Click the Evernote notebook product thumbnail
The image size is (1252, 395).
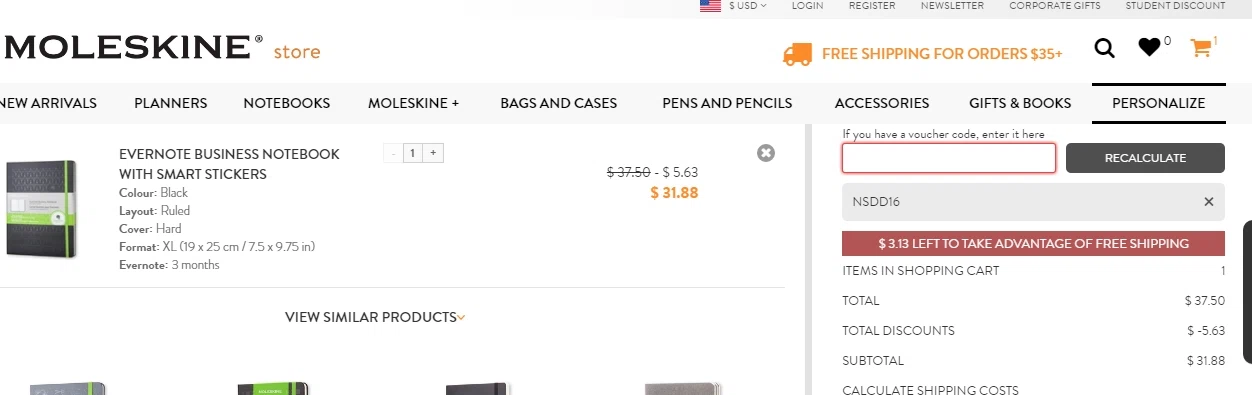click(41, 209)
